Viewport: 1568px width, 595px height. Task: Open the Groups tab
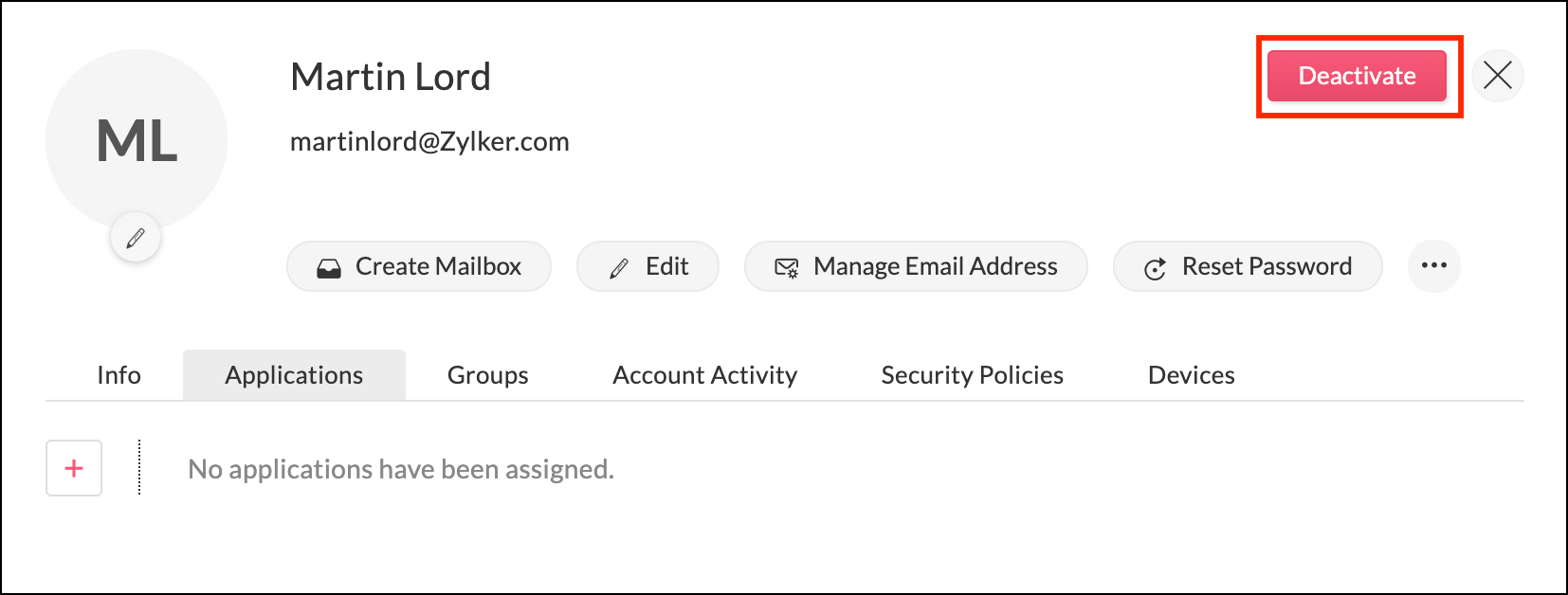[487, 375]
